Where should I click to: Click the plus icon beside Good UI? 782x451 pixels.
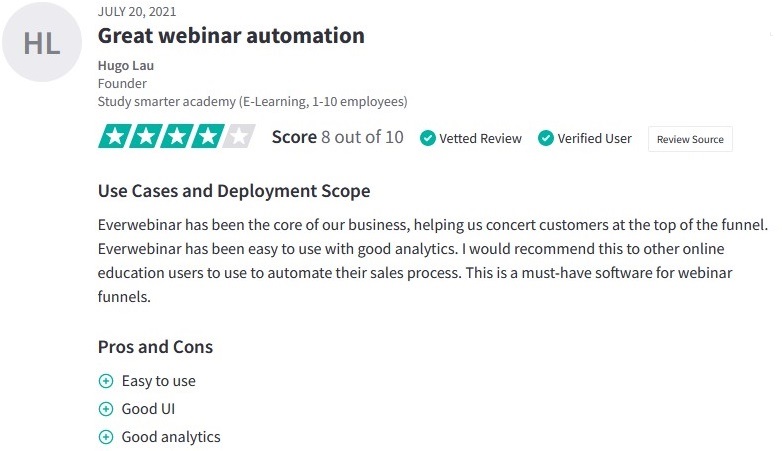coord(106,409)
